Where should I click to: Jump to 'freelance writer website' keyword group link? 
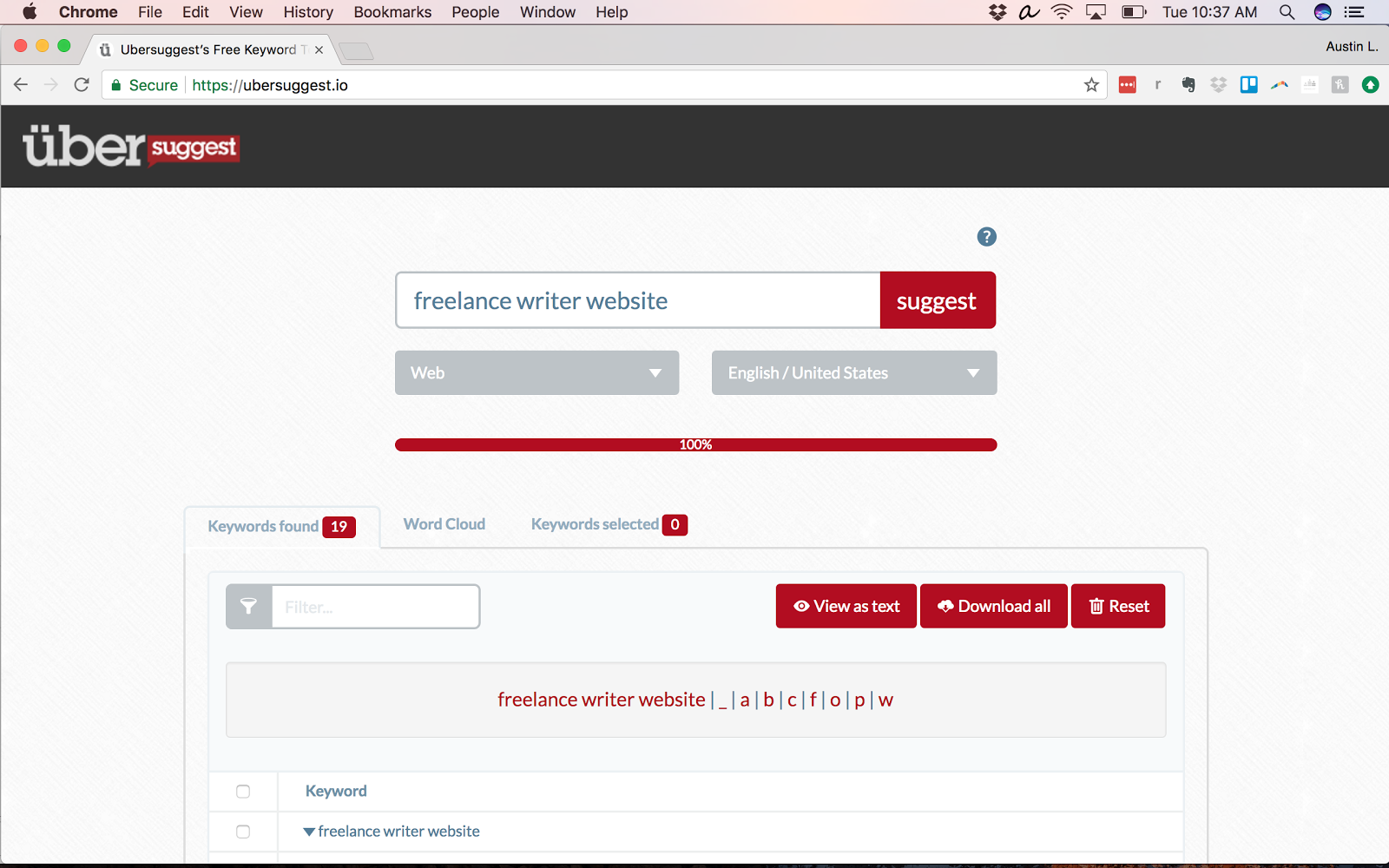602,700
